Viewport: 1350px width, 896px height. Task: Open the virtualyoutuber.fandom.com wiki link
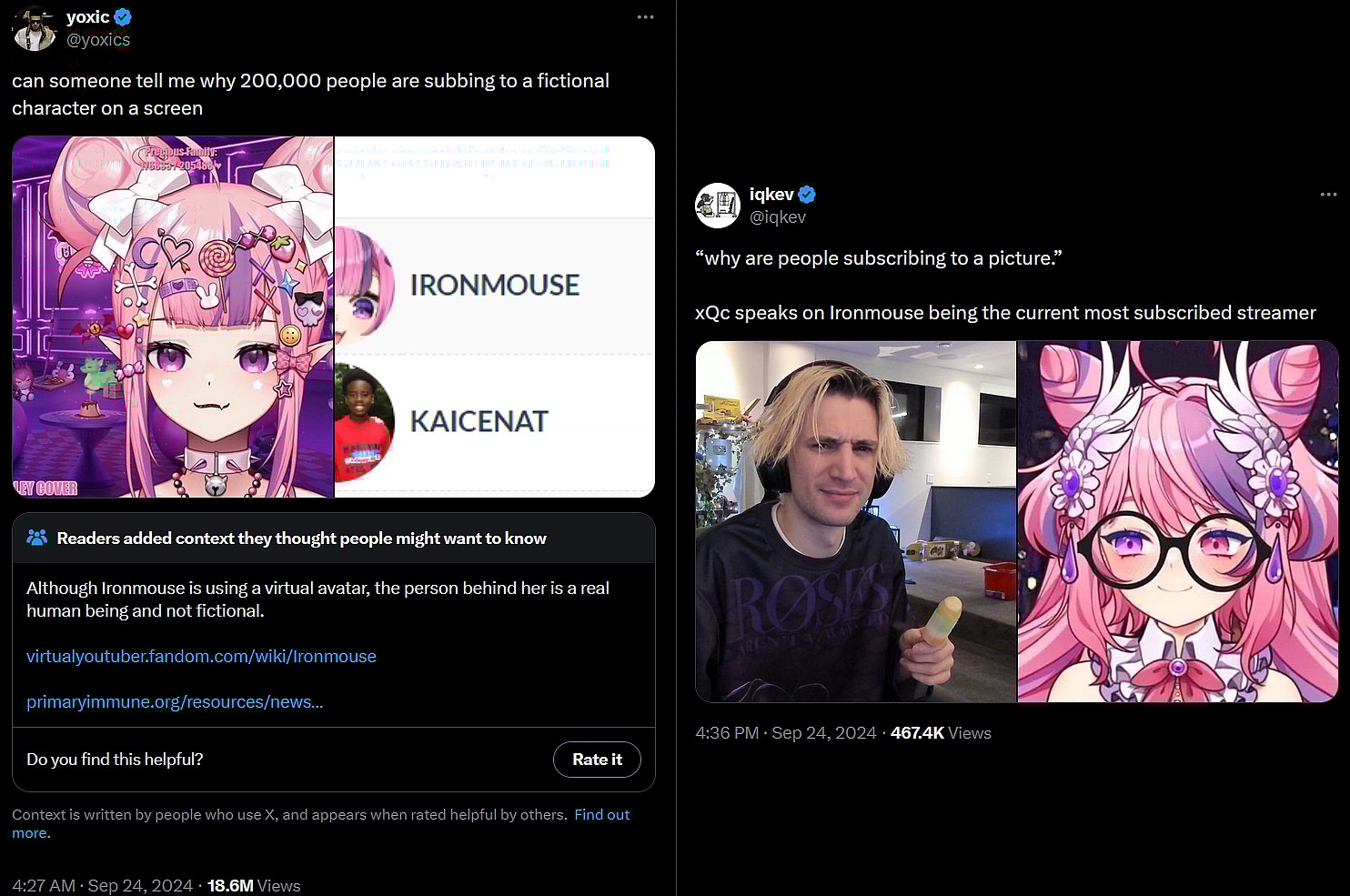coord(201,656)
